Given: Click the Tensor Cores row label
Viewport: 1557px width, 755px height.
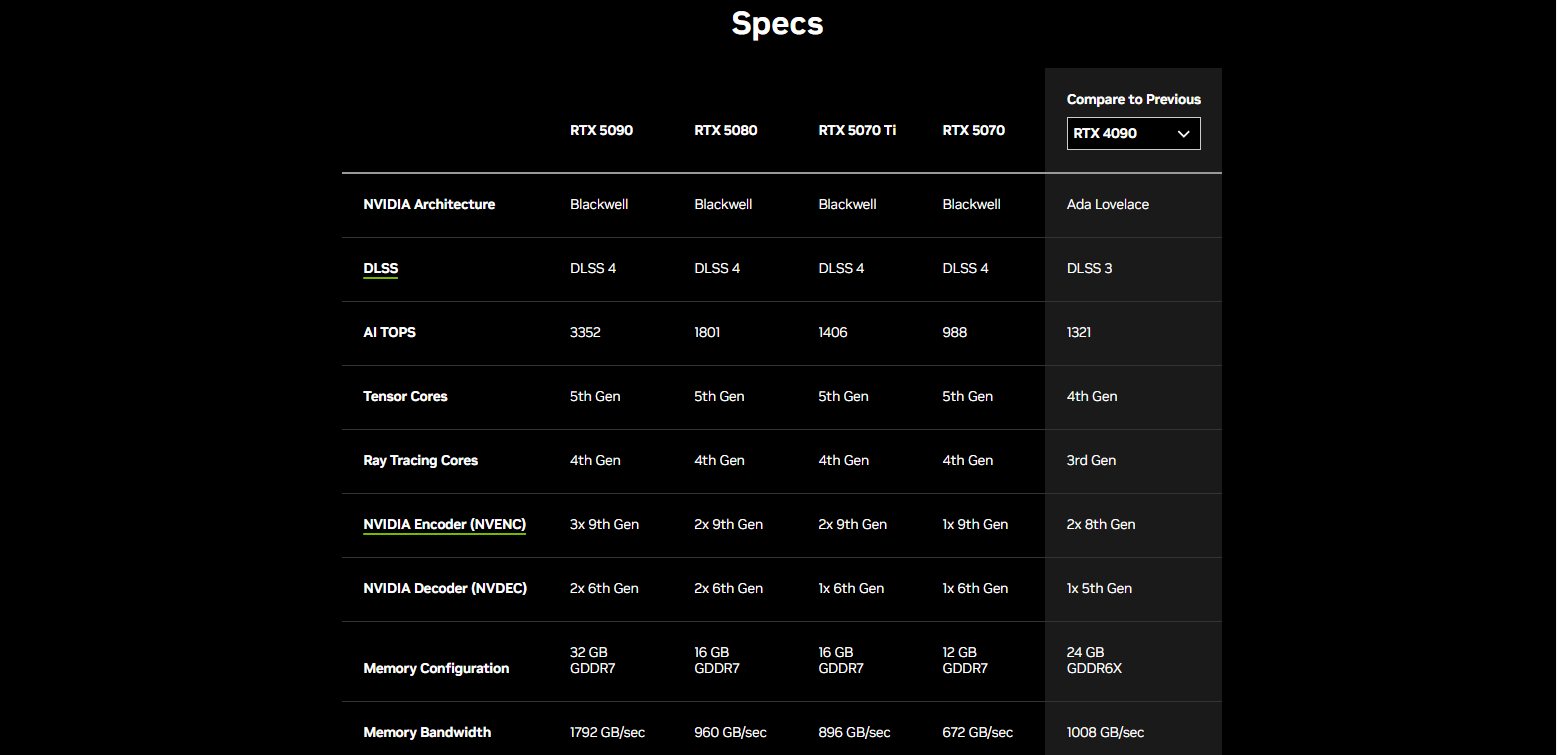Looking at the screenshot, I should 405,396.
